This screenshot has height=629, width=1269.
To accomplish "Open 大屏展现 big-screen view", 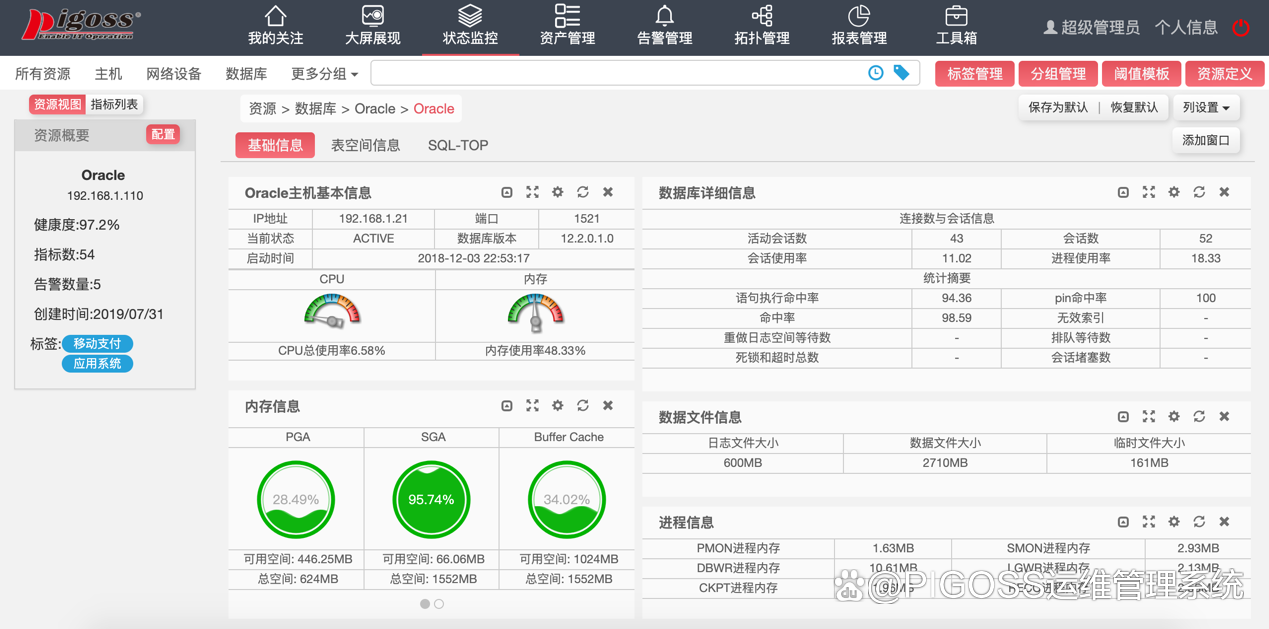I will click(x=372, y=26).
